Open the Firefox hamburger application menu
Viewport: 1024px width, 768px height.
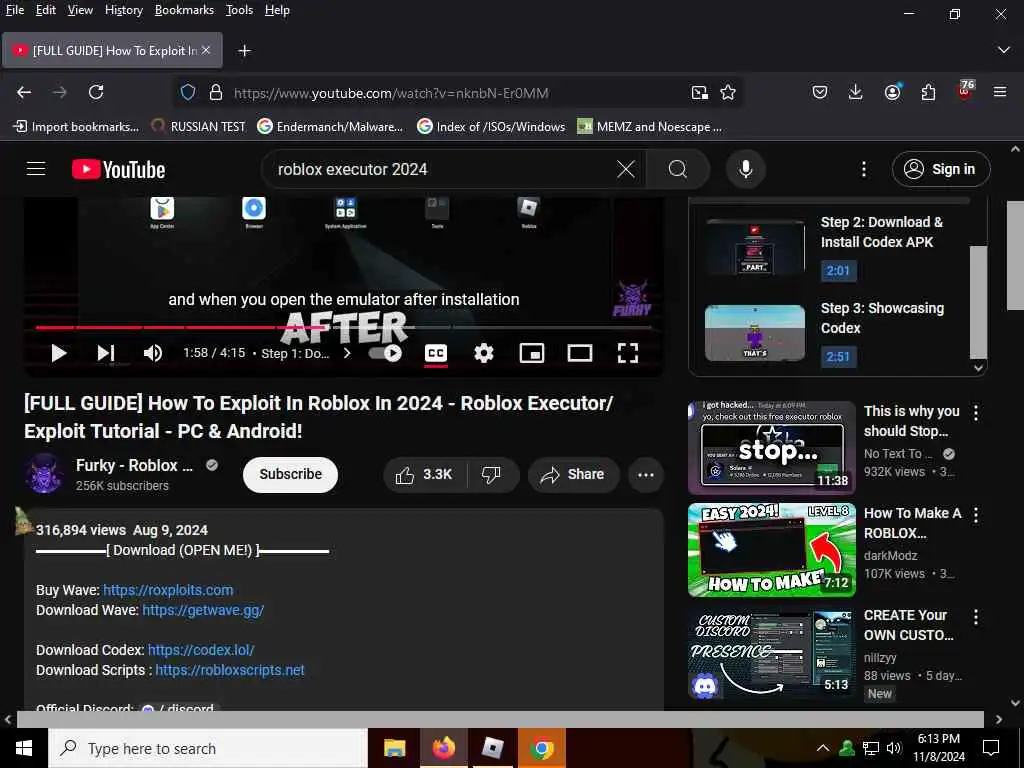[x=1000, y=92]
